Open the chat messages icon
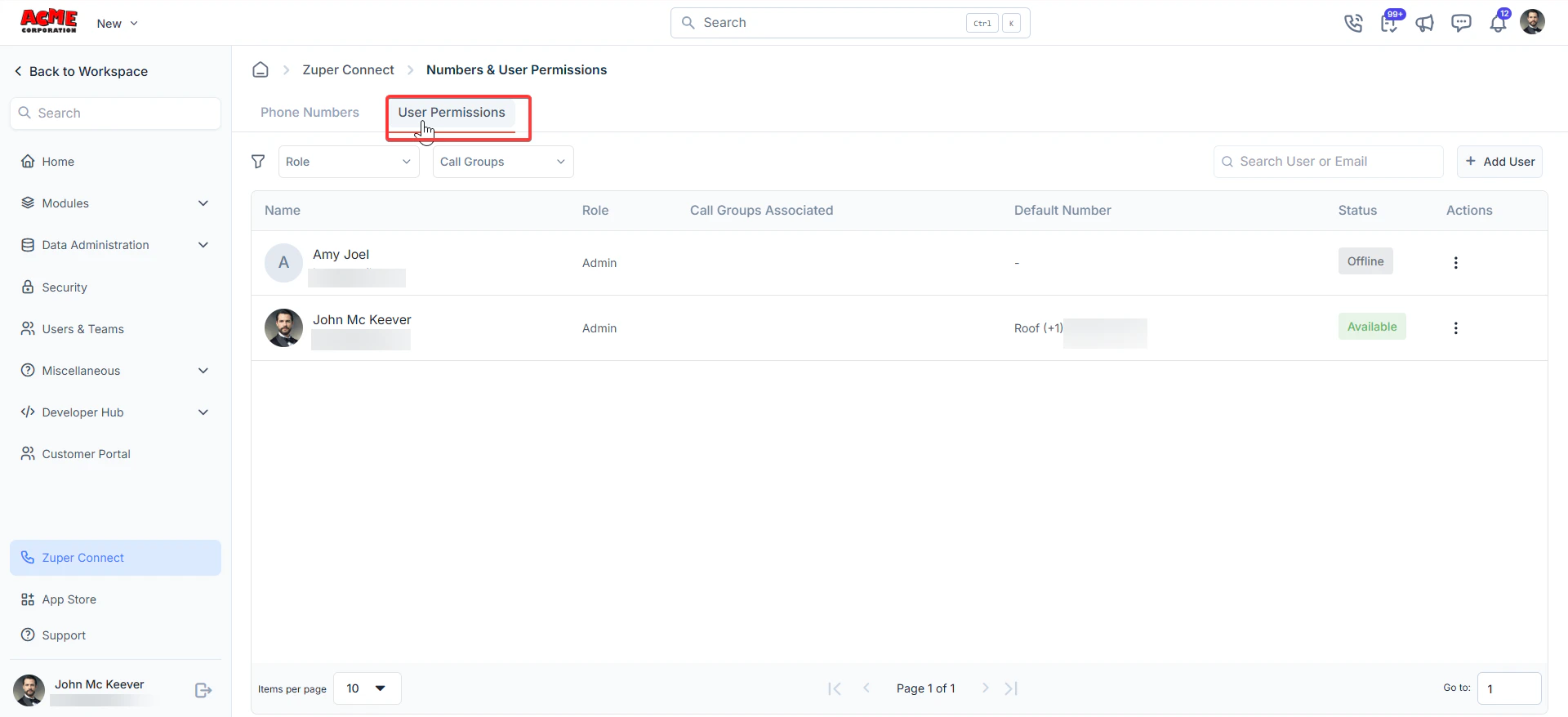 1461,23
